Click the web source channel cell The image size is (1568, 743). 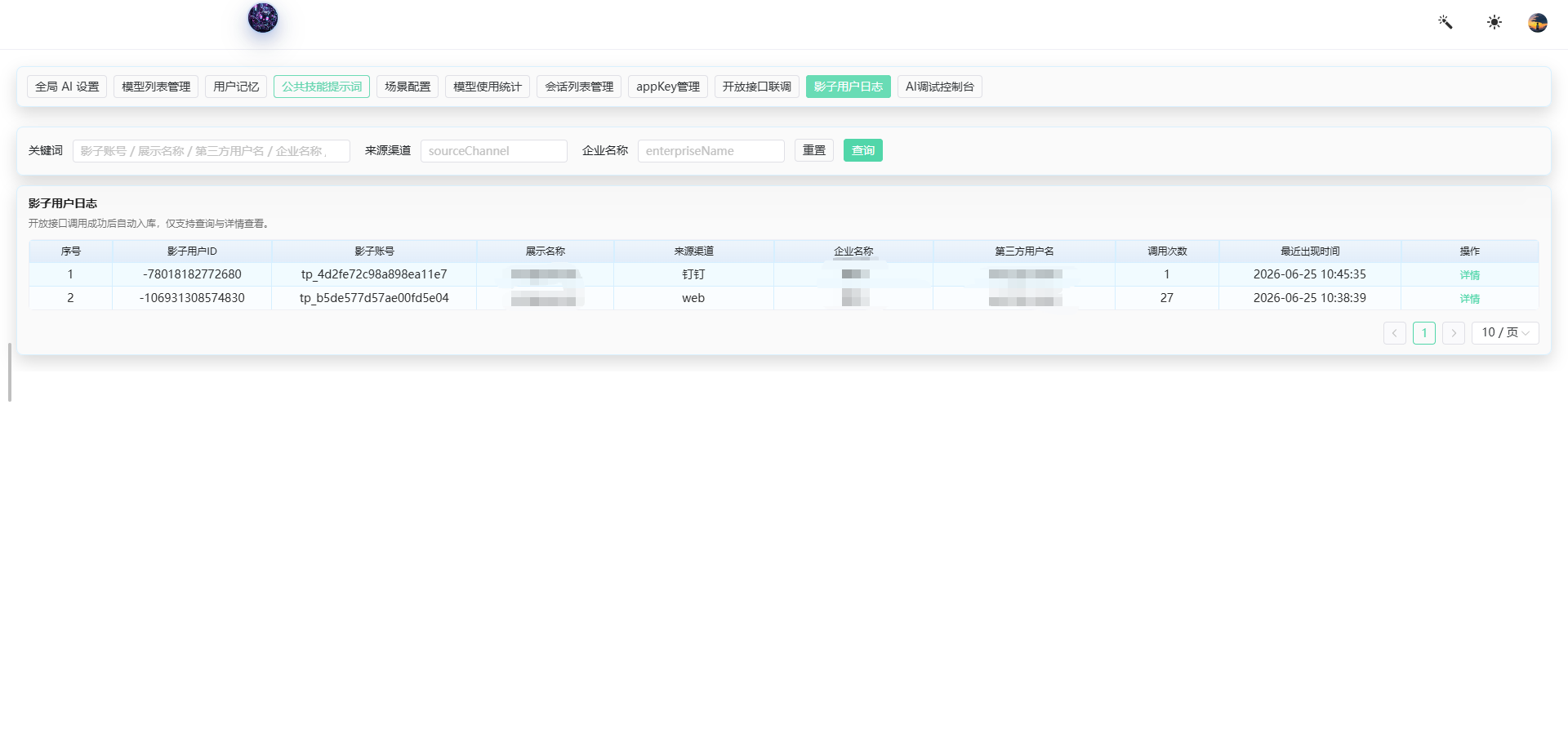click(693, 298)
